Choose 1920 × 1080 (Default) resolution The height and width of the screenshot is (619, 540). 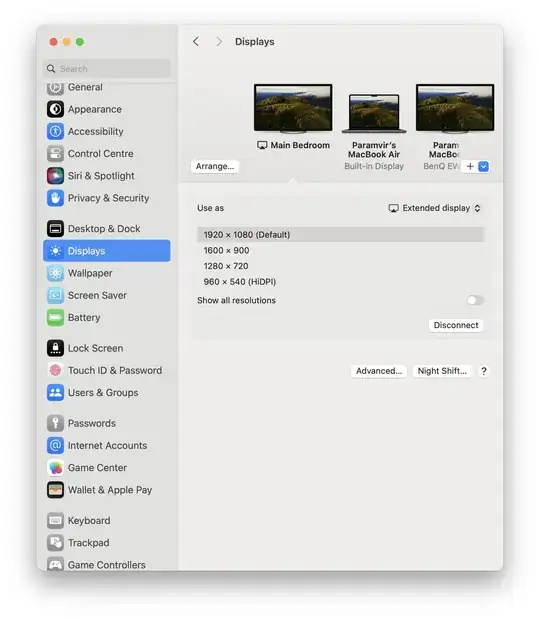341,234
